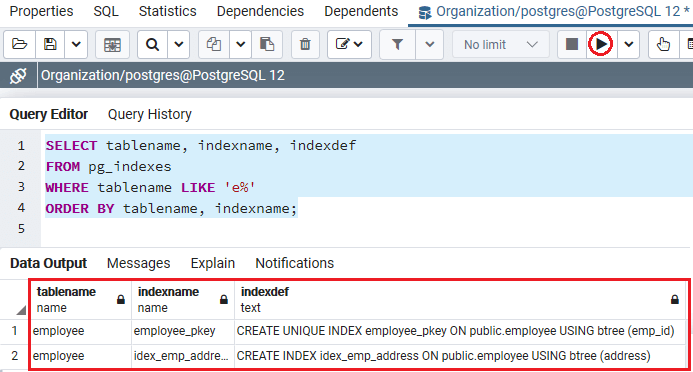Open the Explain tab
The height and width of the screenshot is (372, 693).
(213, 263)
